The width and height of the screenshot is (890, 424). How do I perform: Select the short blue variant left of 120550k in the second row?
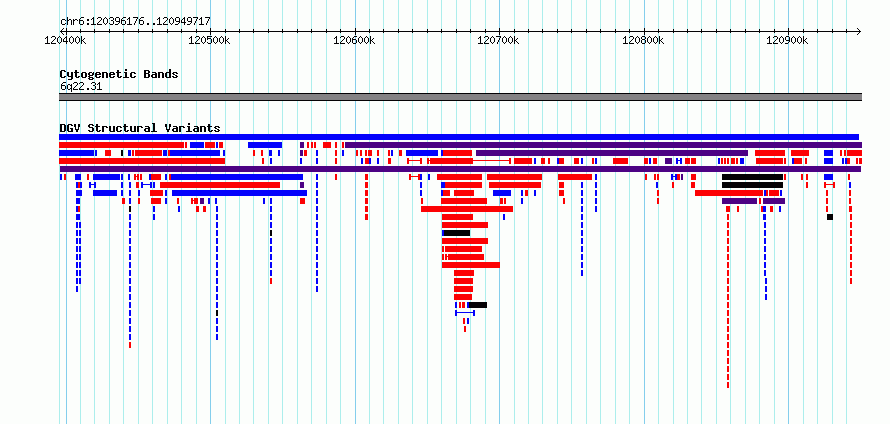click(x=265, y=145)
